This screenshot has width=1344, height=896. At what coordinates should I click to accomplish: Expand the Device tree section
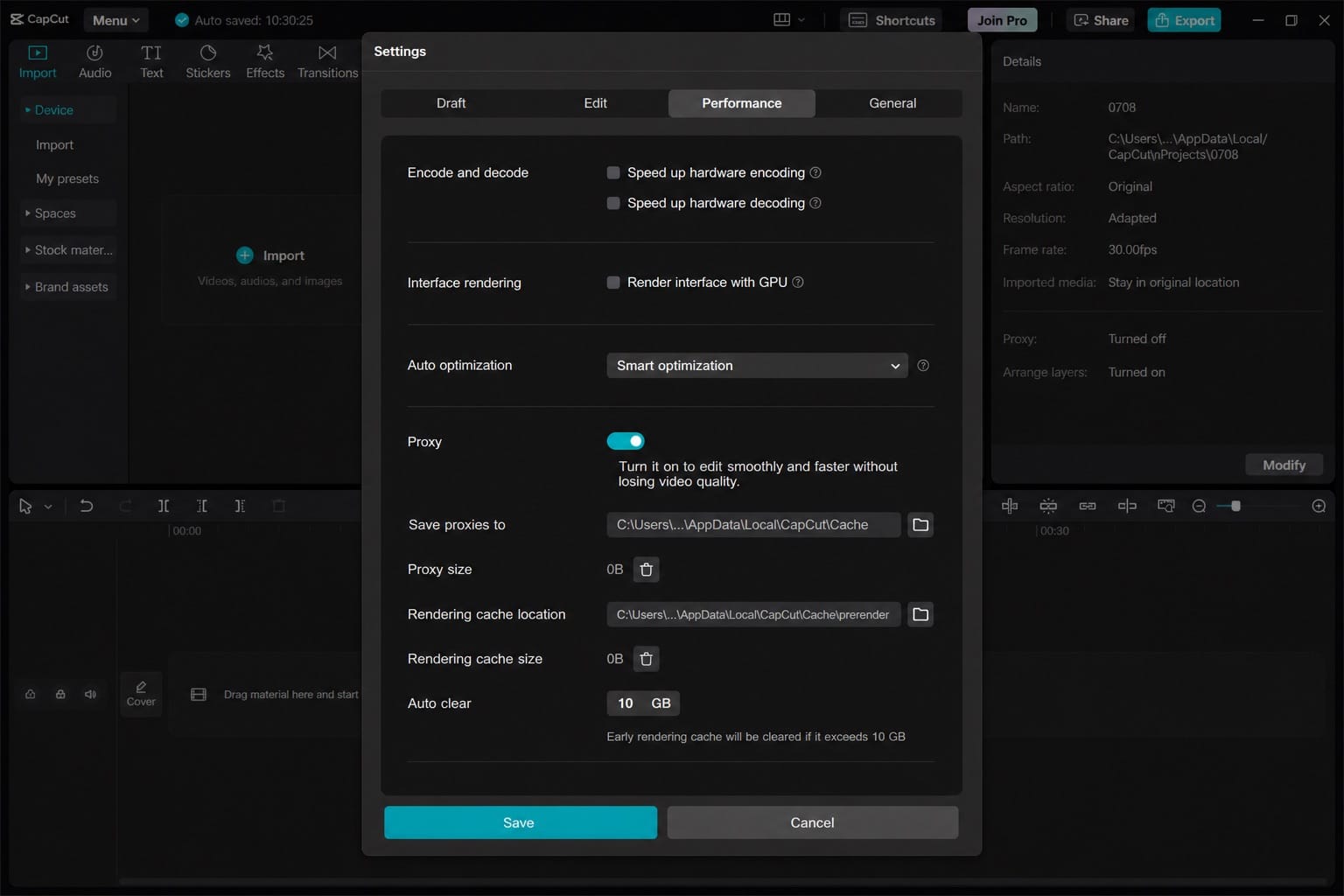tap(68, 110)
